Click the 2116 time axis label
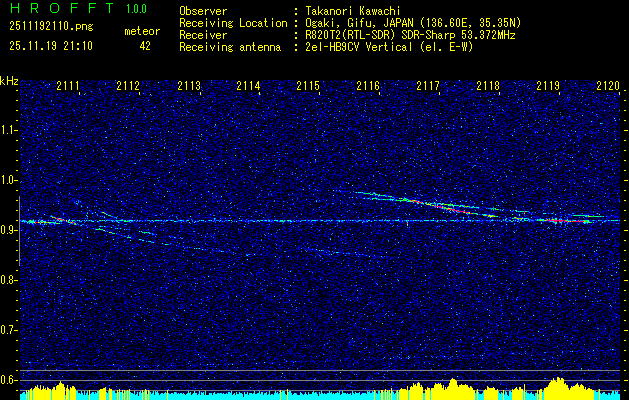Image resolution: width=629 pixels, height=400 pixels. 368,85
